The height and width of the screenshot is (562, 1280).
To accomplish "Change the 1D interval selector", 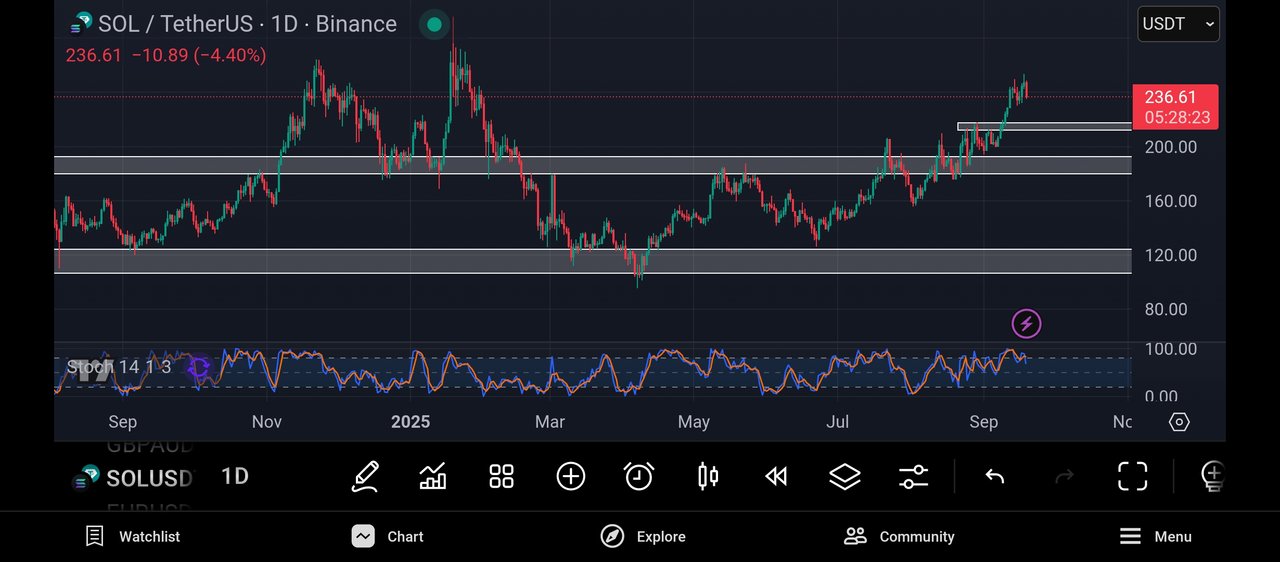I will [x=234, y=476].
